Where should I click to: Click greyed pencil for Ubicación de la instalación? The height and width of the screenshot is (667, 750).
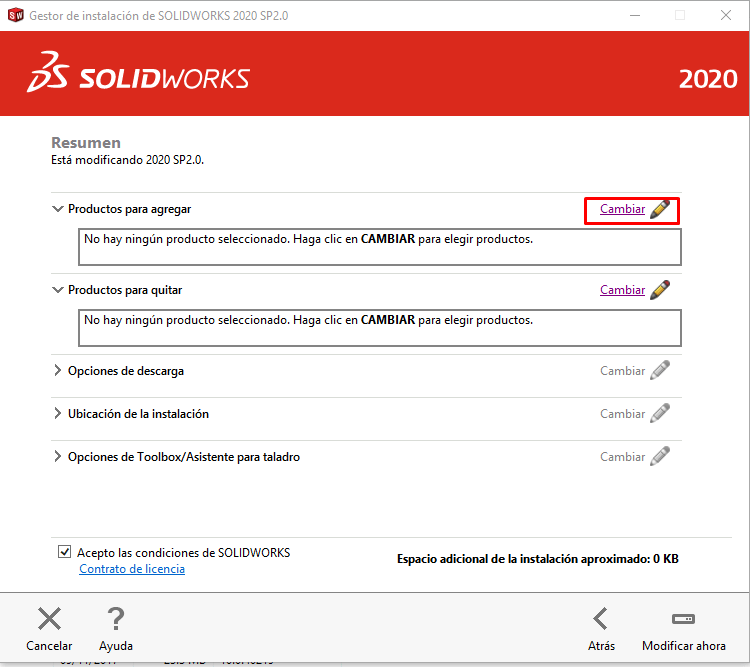coord(660,413)
